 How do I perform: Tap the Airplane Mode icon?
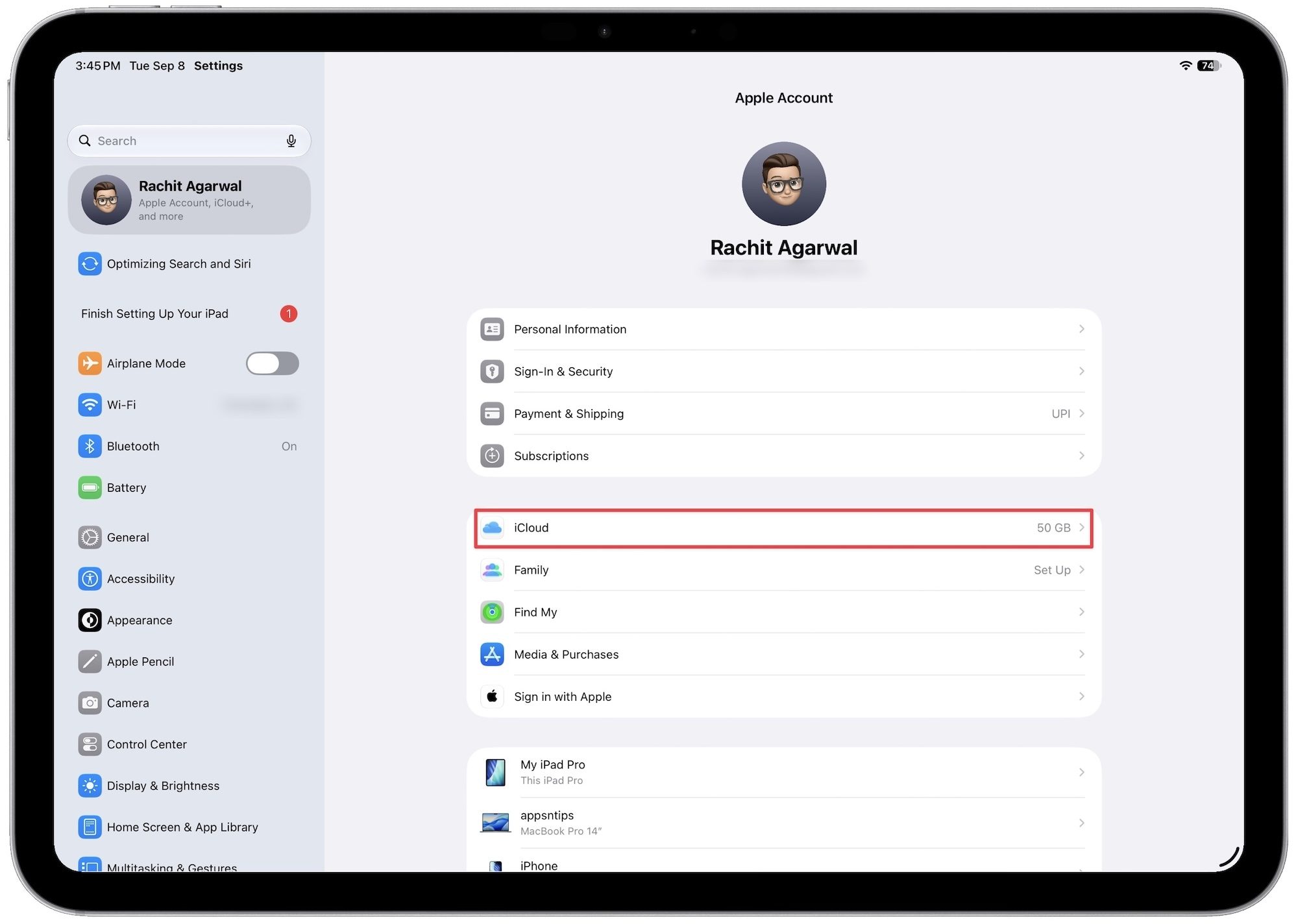click(90, 363)
